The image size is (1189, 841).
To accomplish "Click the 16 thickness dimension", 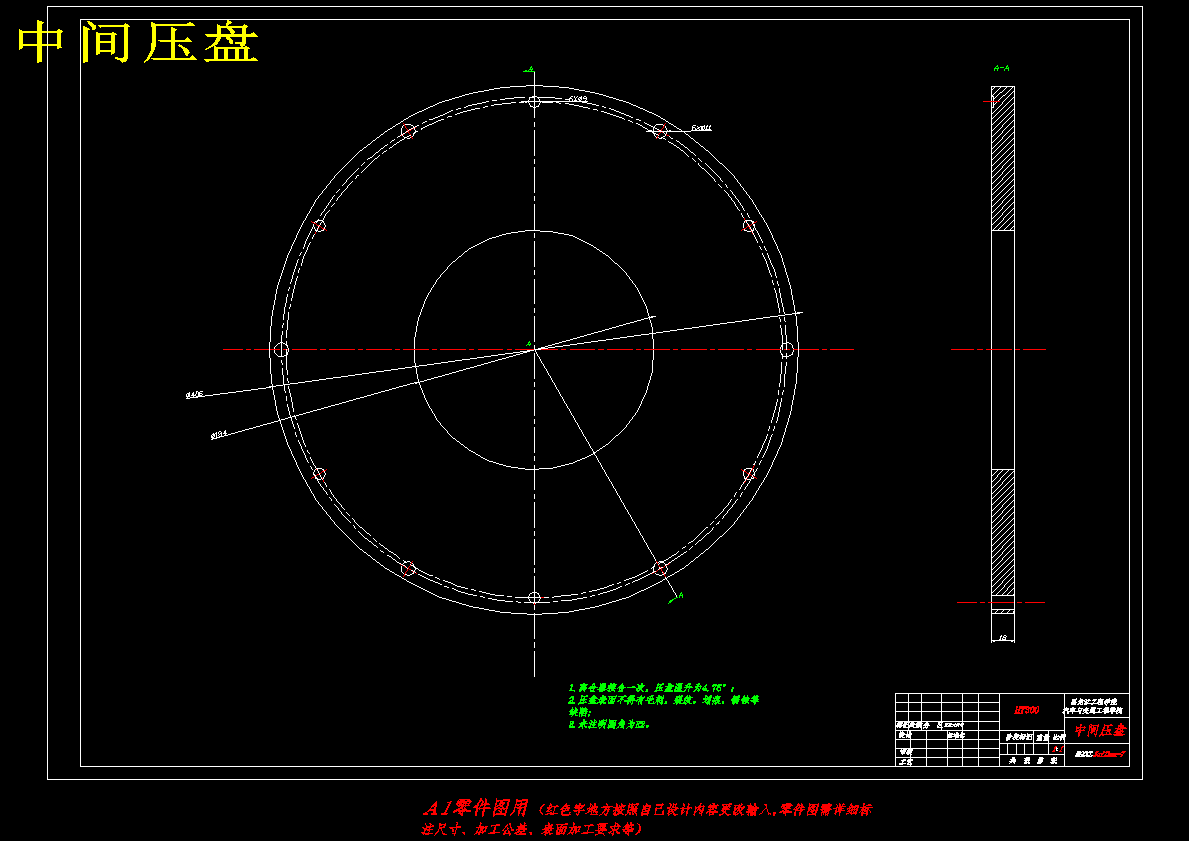I will coord(1002,638).
